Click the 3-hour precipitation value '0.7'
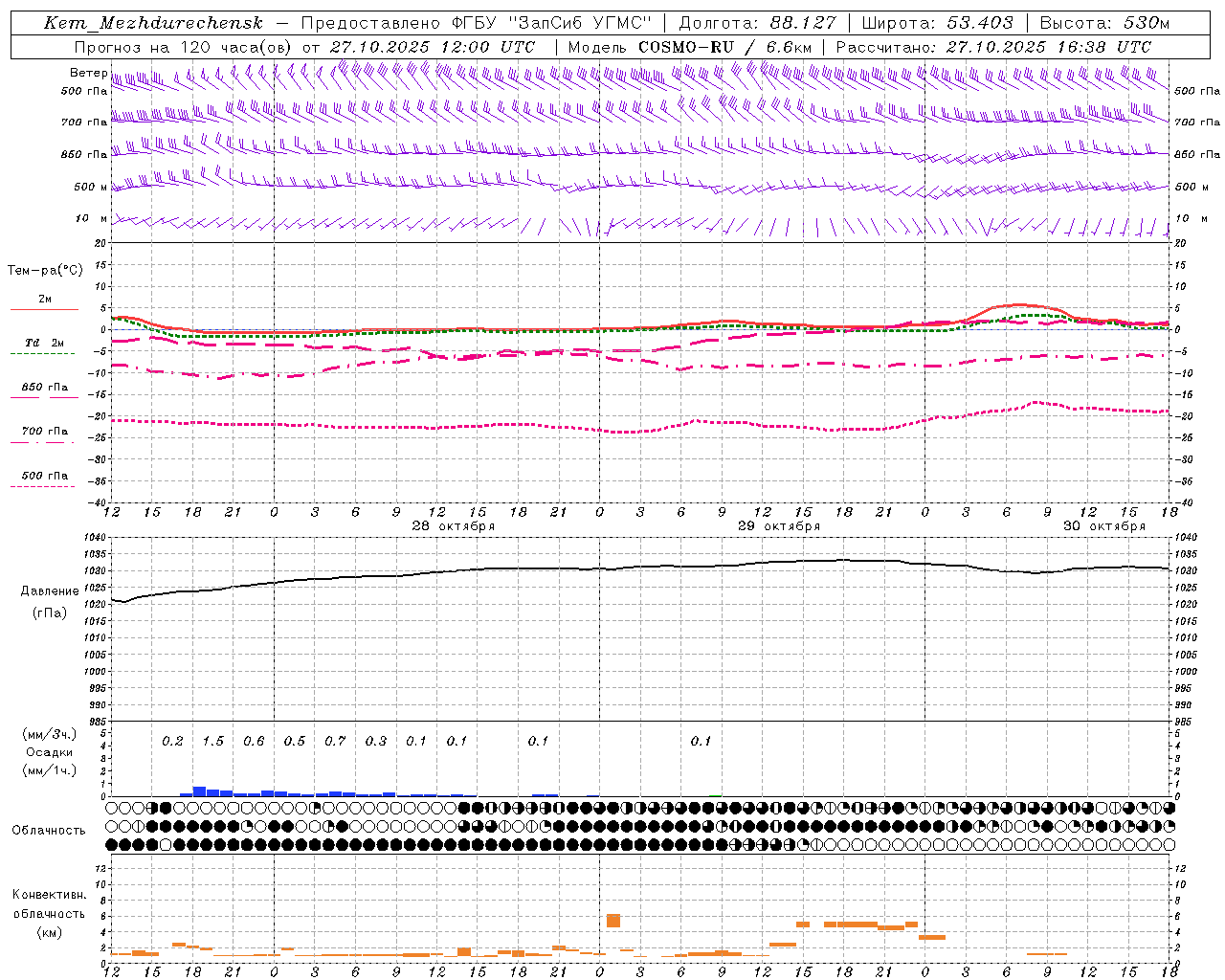This screenshot has height=980, width=1225. pyautogui.click(x=335, y=742)
